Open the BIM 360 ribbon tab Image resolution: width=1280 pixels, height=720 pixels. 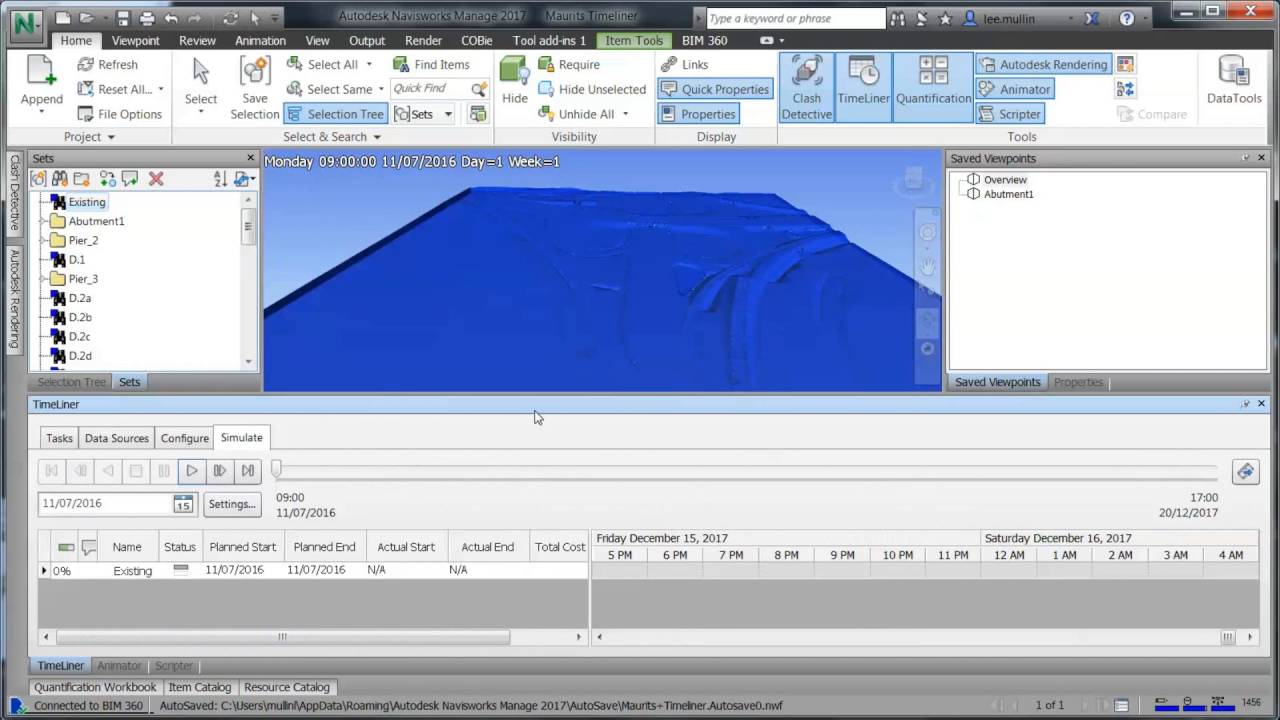pyautogui.click(x=704, y=41)
